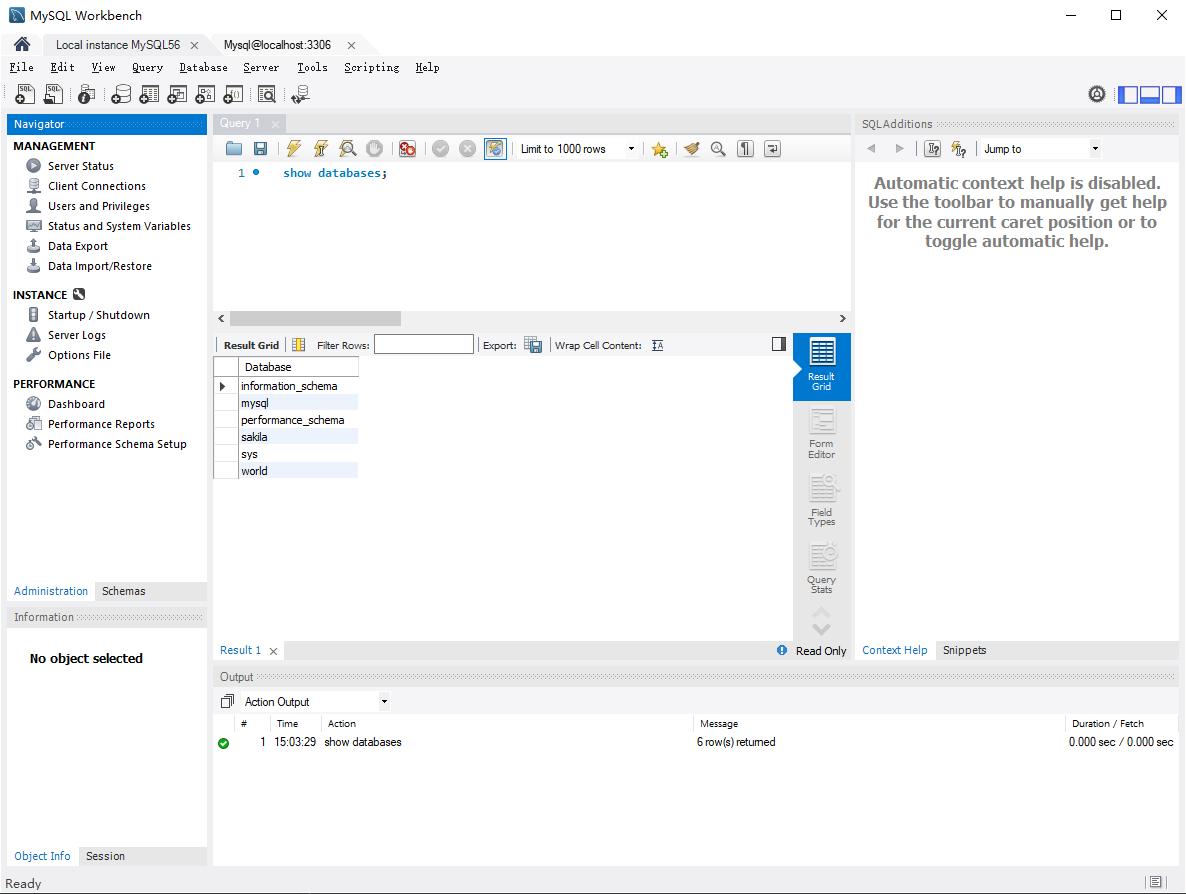Create a new schema icon
The height and width of the screenshot is (894, 1186).
121,94
